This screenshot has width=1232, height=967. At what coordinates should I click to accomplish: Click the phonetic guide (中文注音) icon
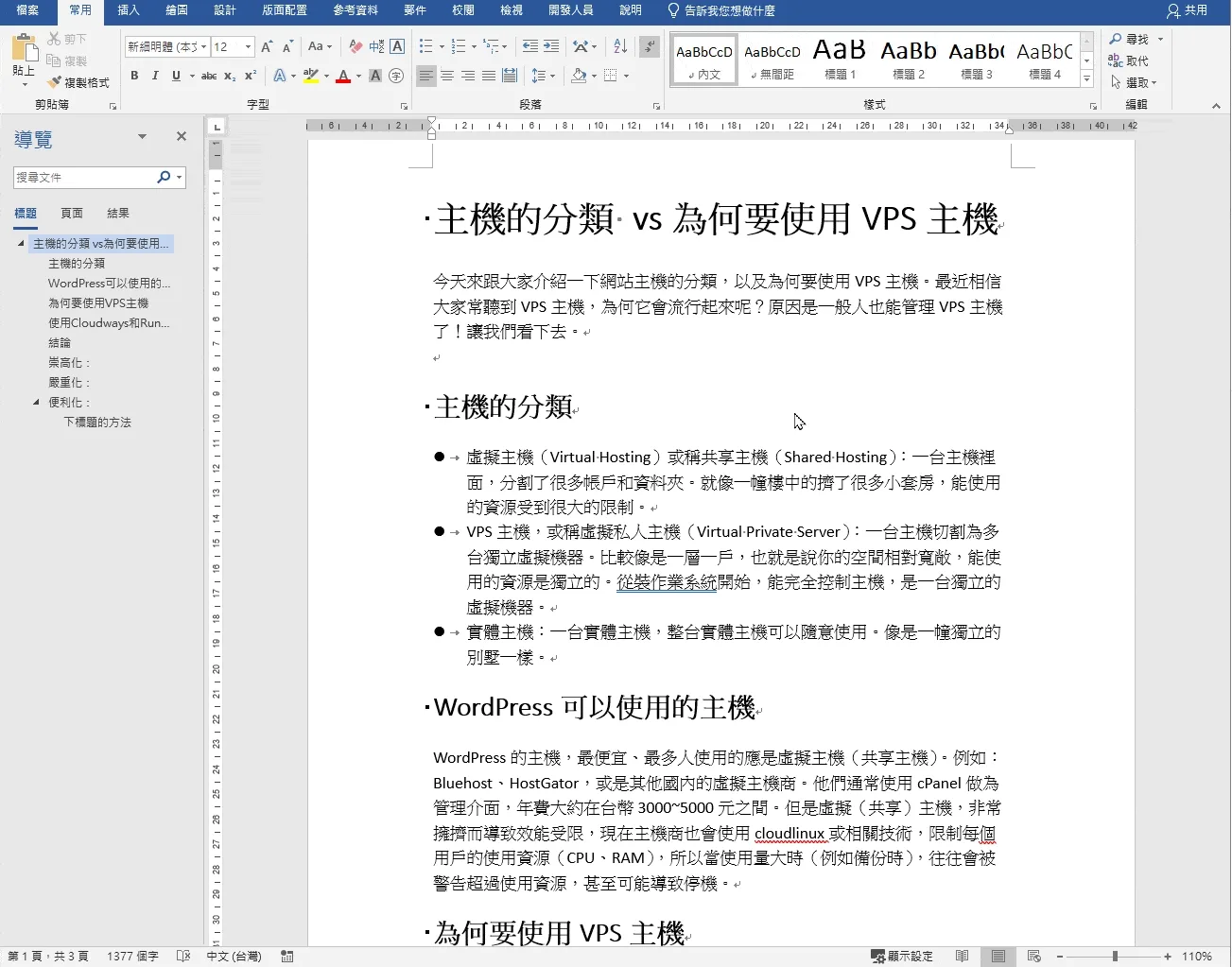(376, 46)
